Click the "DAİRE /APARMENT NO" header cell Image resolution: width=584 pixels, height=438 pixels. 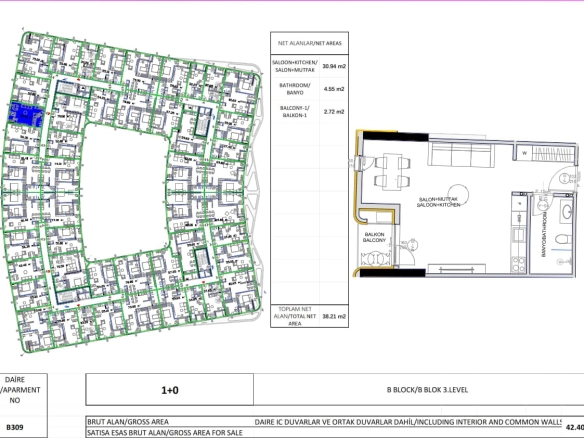(18, 390)
